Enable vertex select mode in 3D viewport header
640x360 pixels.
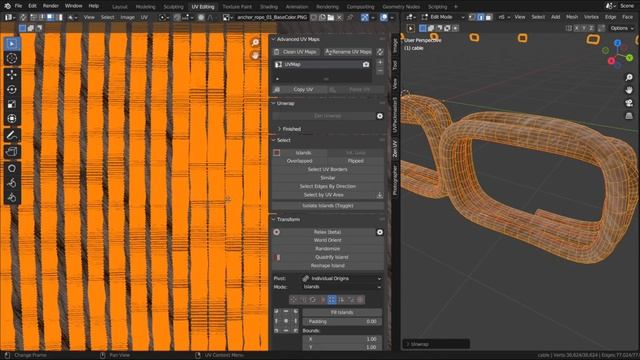(x=472, y=17)
